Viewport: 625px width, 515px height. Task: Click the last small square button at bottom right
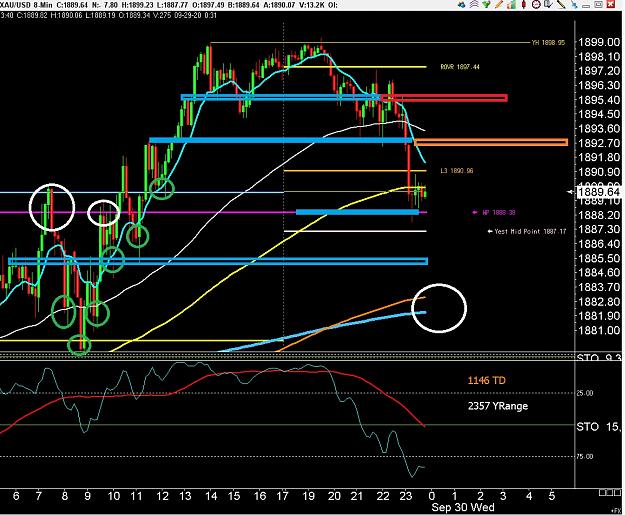pyautogui.click(x=615, y=493)
